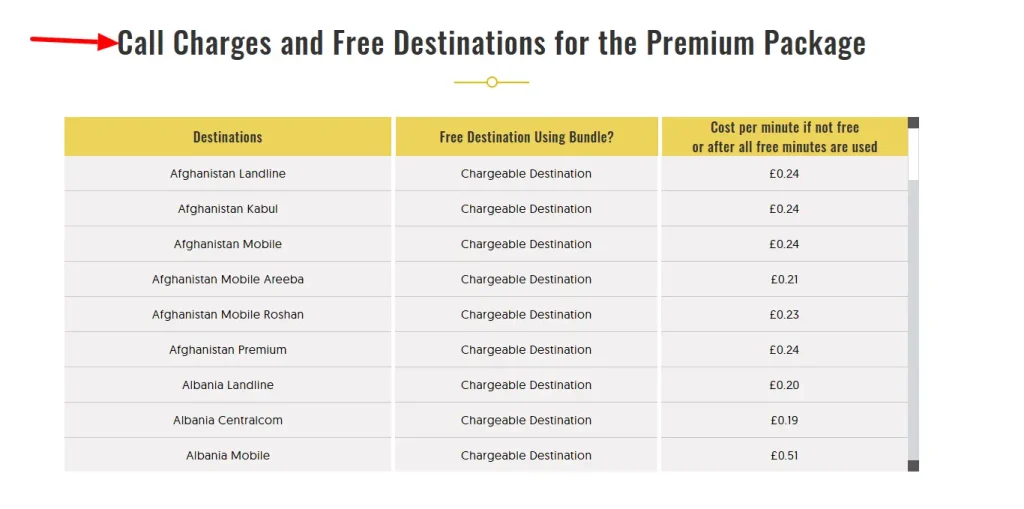Click the Destinations column header

pos(228,137)
